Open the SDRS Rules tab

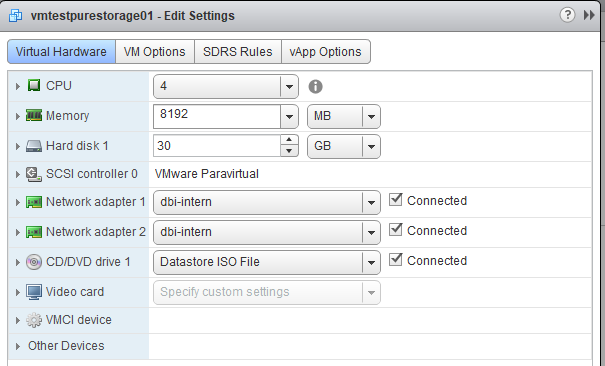tap(238, 52)
